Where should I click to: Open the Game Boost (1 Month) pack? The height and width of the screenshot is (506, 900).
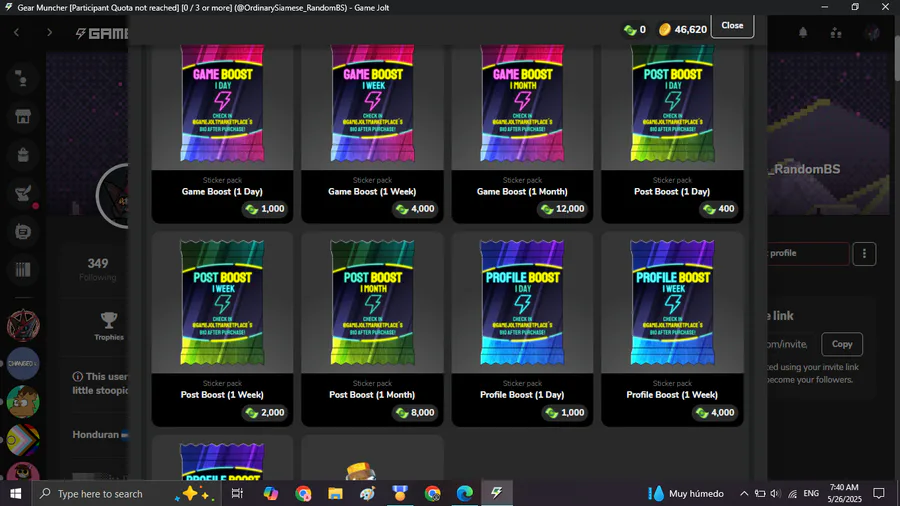pyautogui.click(x=522, y=133)
